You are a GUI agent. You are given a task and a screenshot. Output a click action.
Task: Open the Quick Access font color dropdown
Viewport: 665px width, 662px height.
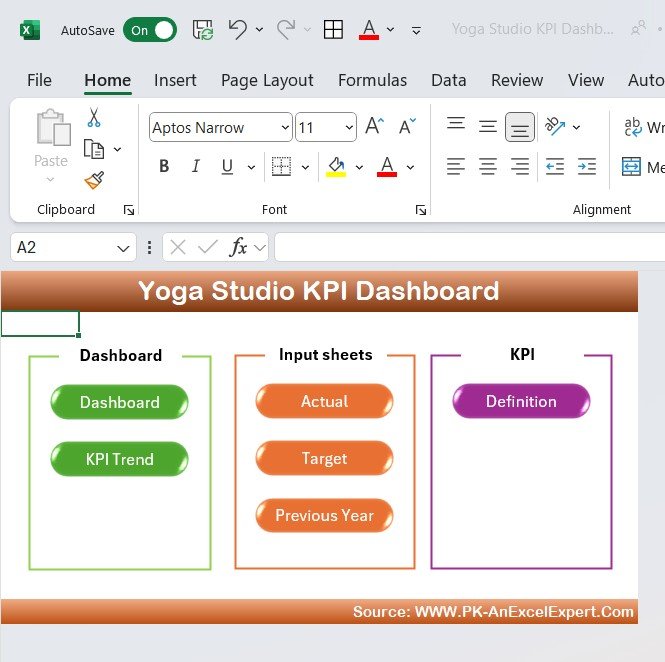tap(391, 30)
